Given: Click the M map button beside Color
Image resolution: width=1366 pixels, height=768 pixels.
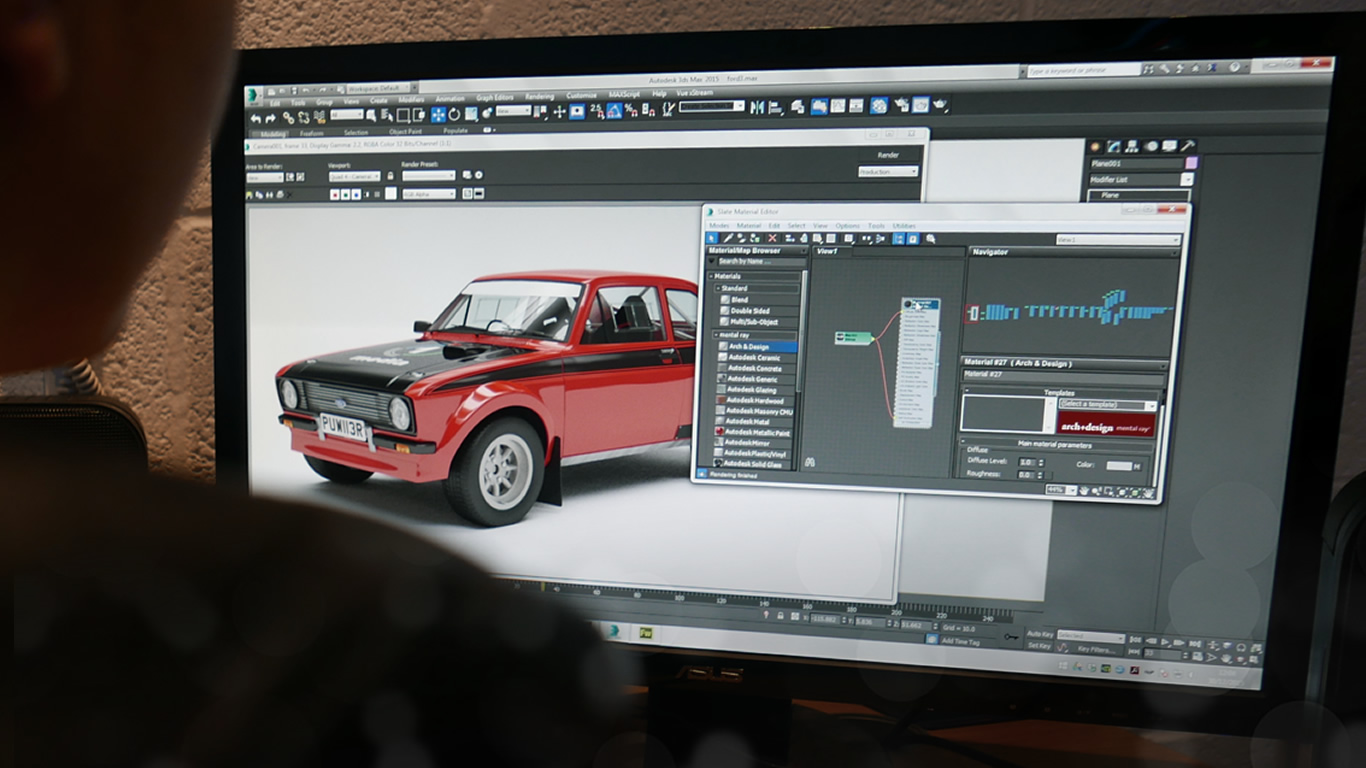Looking at the screenshot, I should pos(1137,467).
